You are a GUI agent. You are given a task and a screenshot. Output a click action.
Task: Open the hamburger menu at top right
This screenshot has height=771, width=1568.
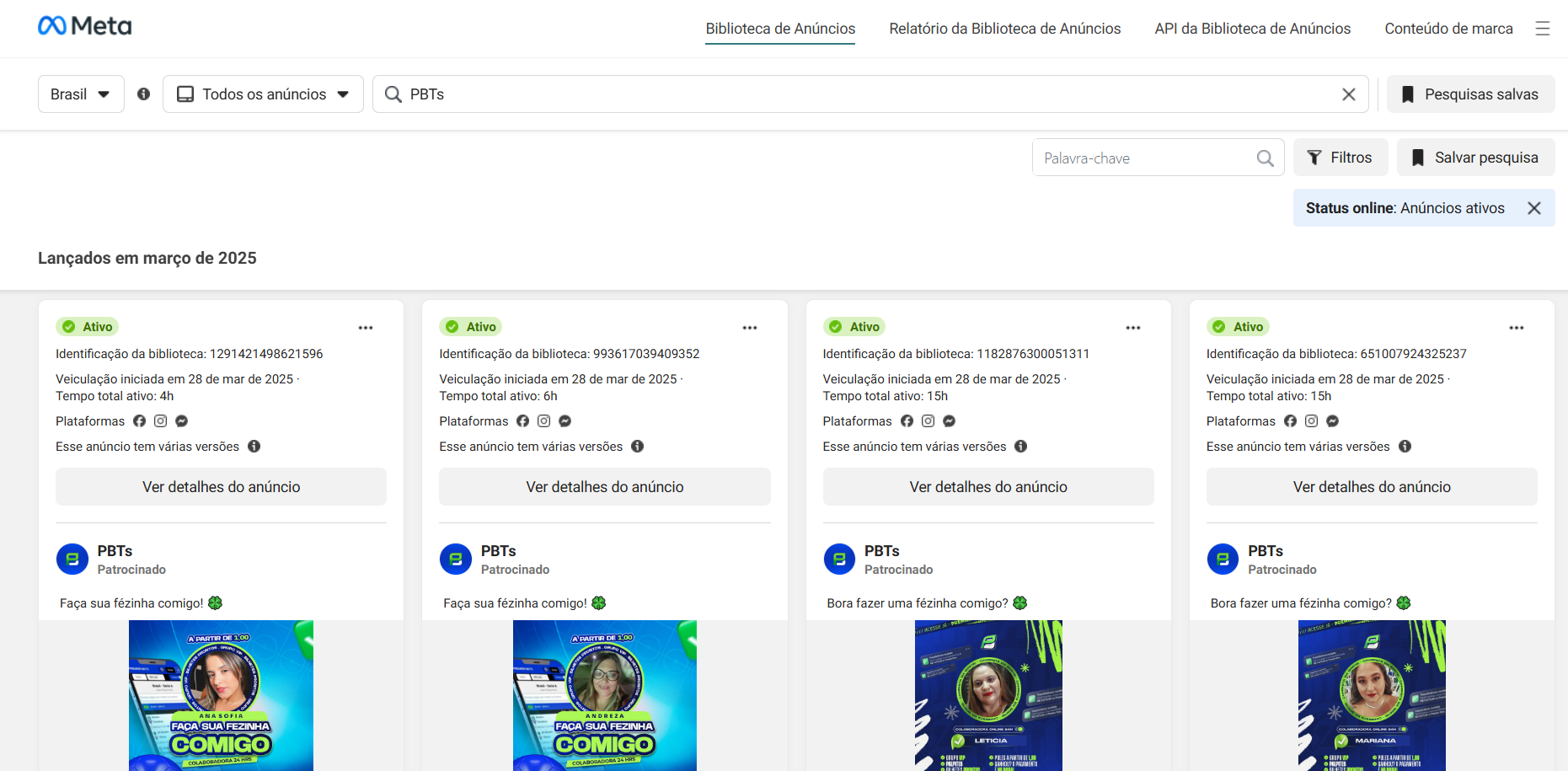1543,29
